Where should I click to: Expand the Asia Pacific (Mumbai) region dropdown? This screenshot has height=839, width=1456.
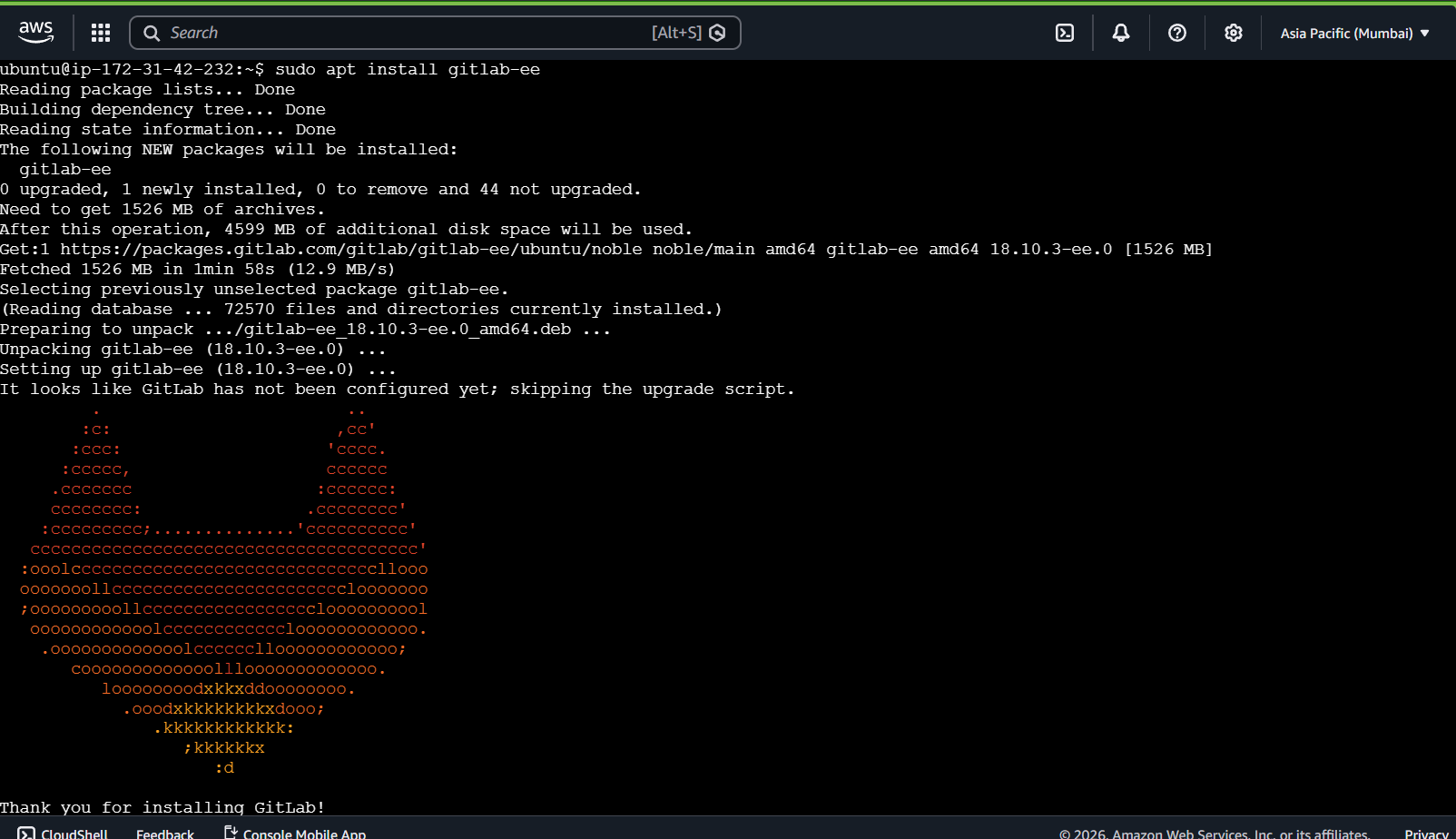[1354, 34]
